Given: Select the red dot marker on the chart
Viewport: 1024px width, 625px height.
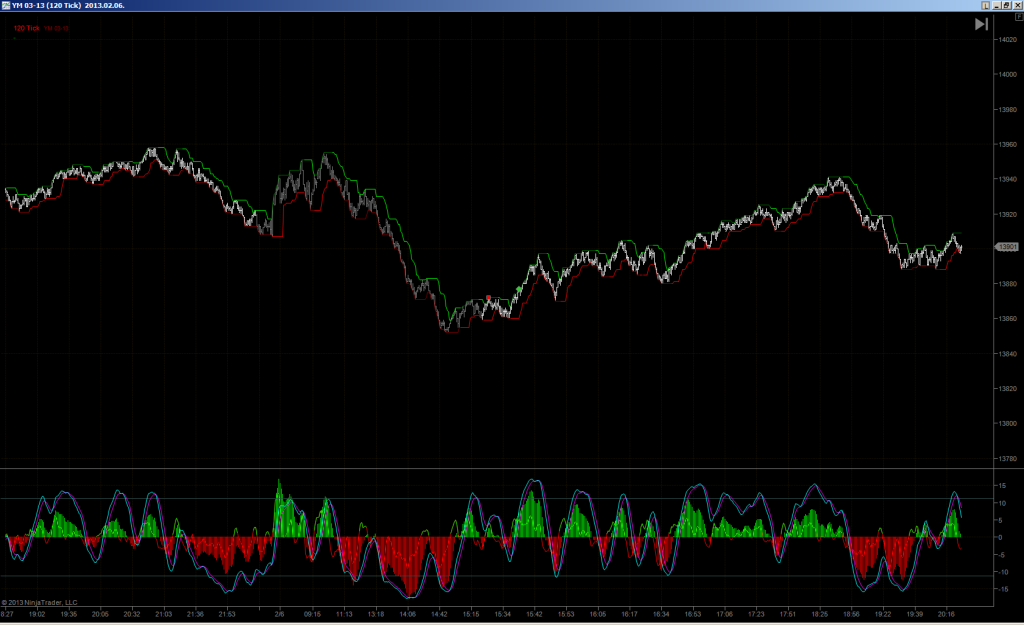Looking at the screenshot, I should pyautogui.click(x=488, y=298).
